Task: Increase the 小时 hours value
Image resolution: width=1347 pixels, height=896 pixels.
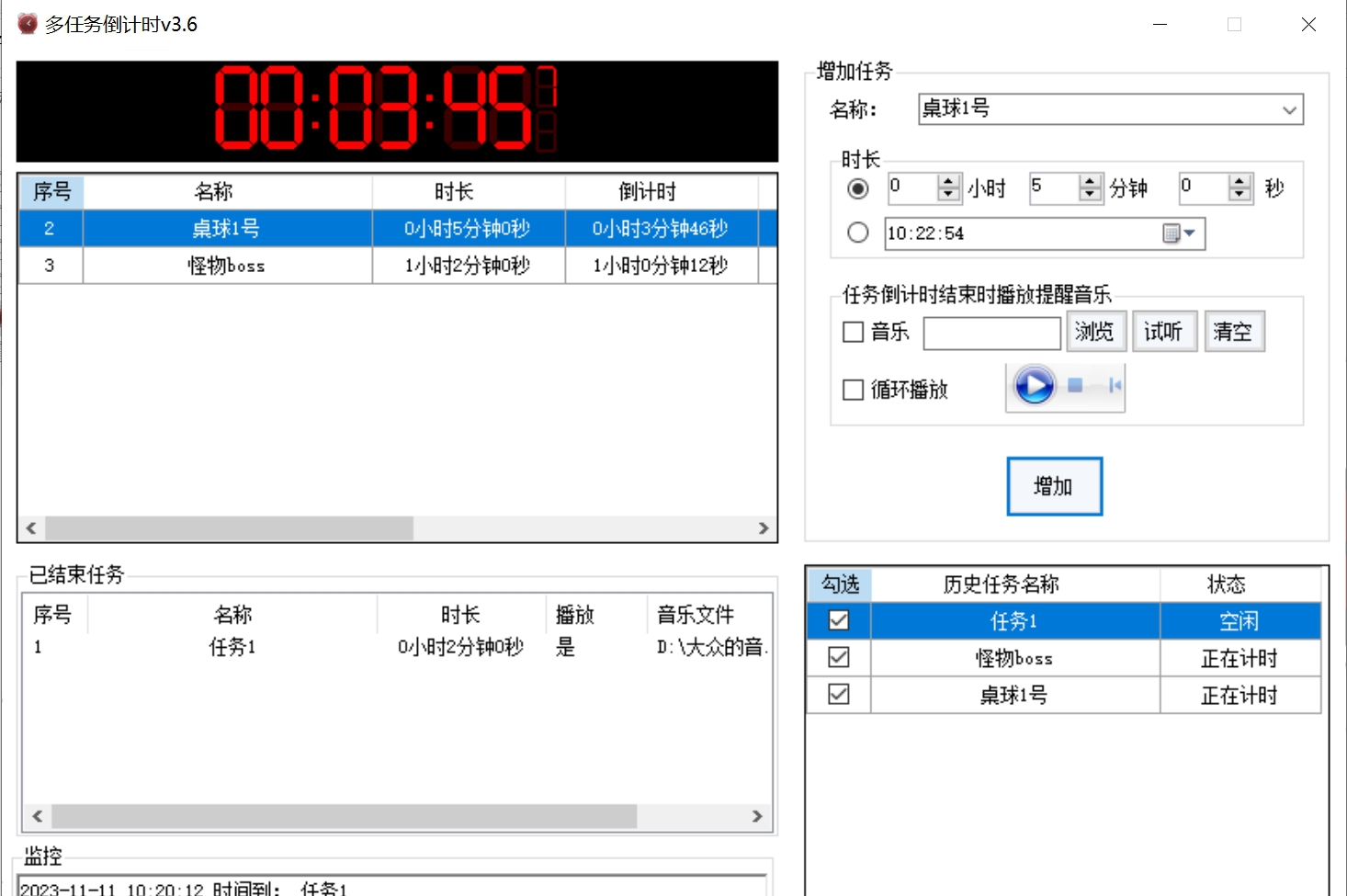Action: (x=949, y=181)
